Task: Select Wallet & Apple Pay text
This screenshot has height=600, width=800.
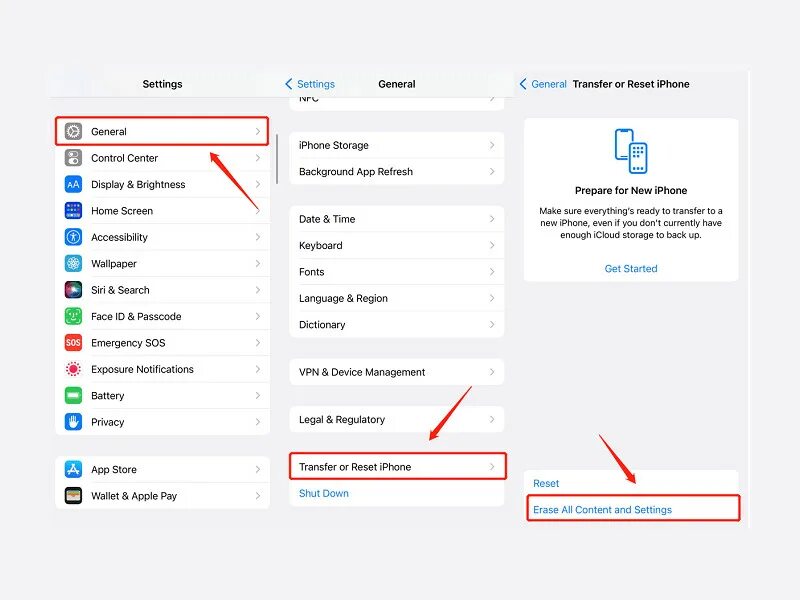Action: click(x=134, y=496)
